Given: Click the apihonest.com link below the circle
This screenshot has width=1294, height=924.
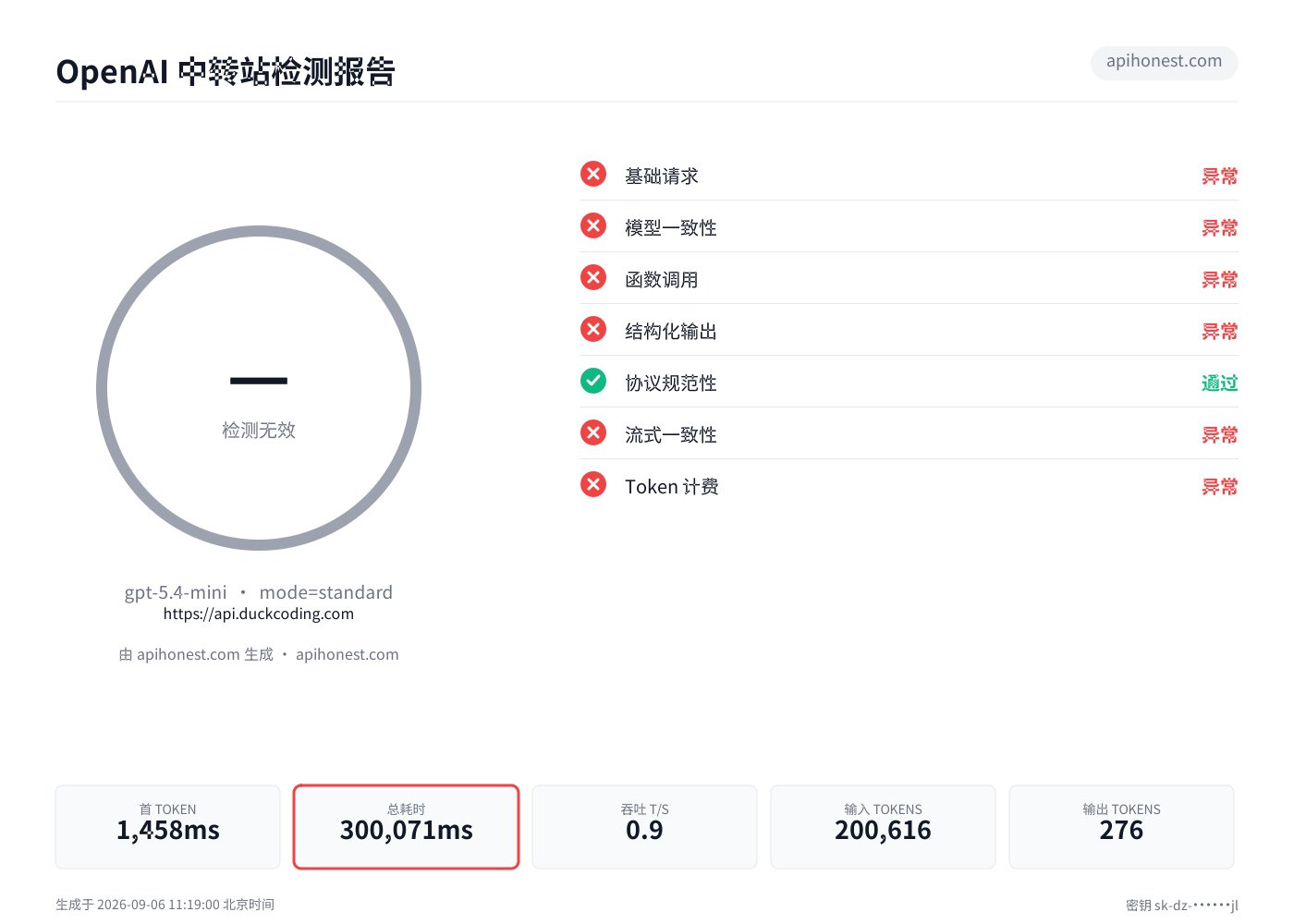Looking at the screenshot, I should click(x=348, y=654).
